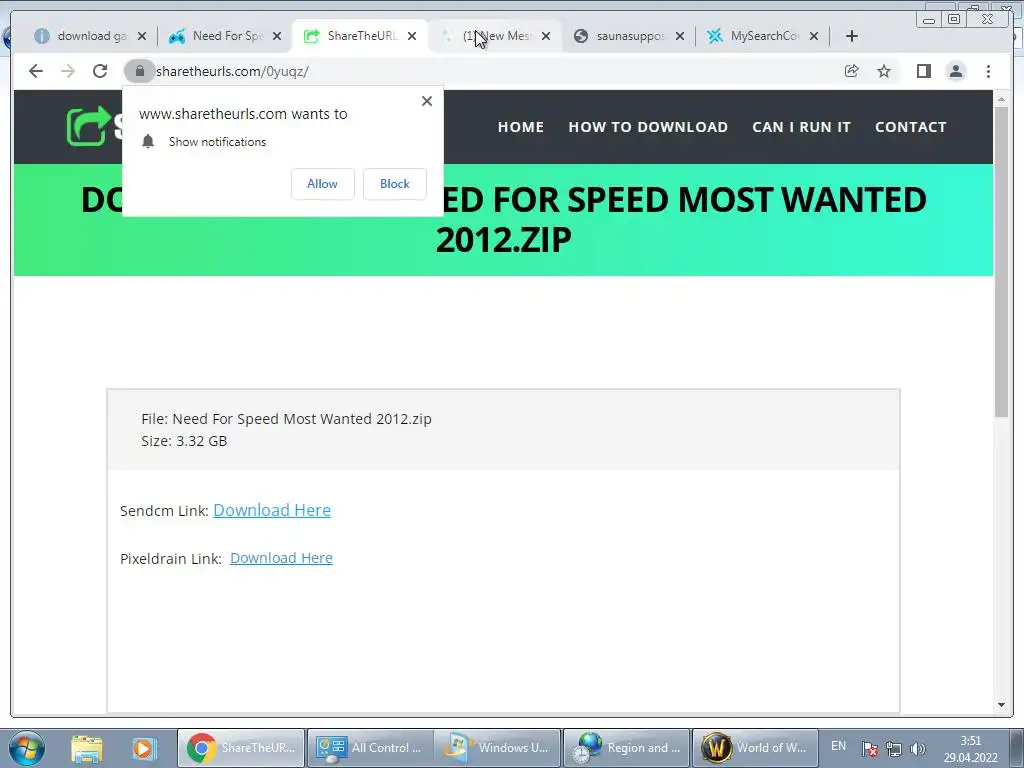Select the file name text line
The width and height of the screenshot is (1024, 768).
(286, 419)
